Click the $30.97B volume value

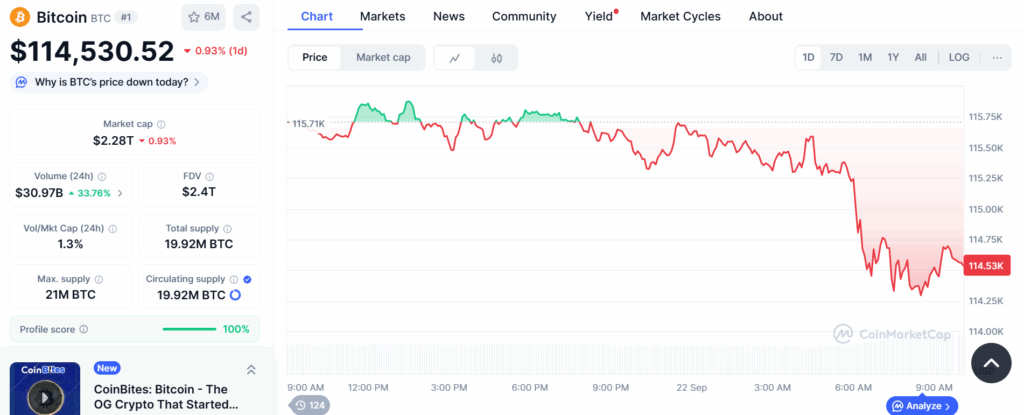(39, 193)
